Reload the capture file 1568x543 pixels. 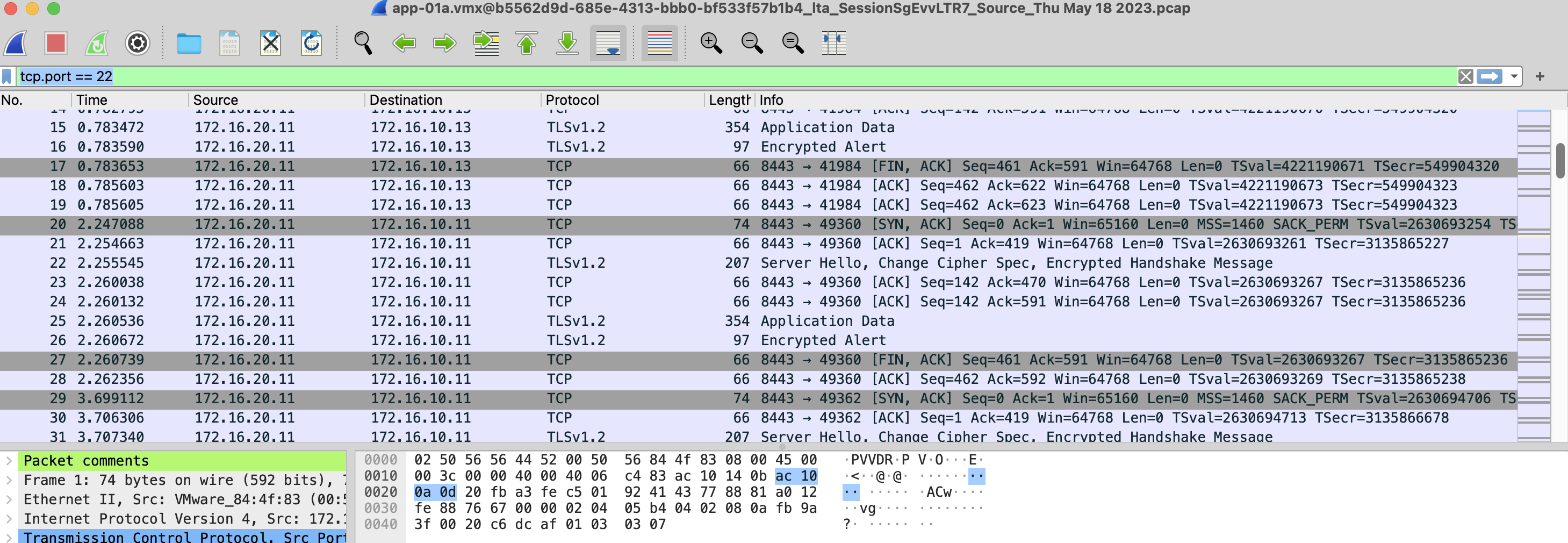click(311, 43)
